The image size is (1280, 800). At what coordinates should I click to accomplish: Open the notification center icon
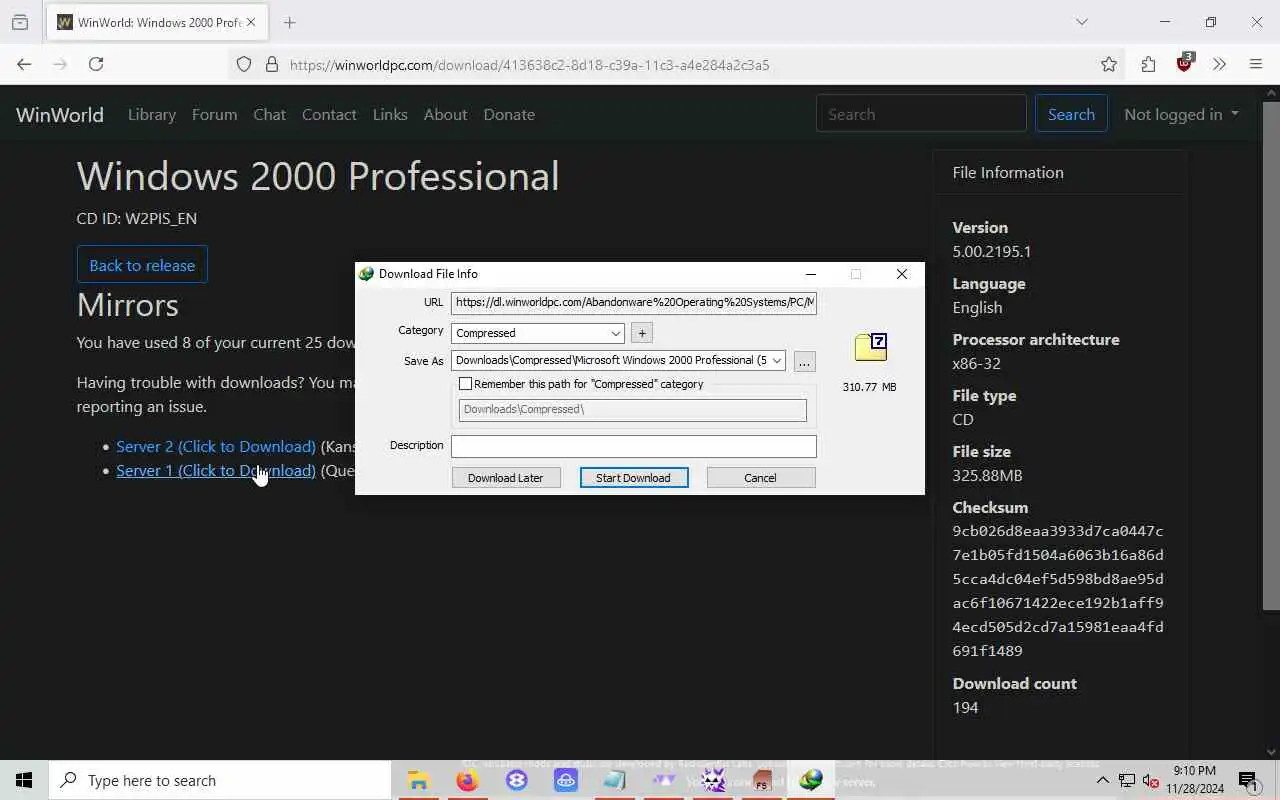(1248, 780)
